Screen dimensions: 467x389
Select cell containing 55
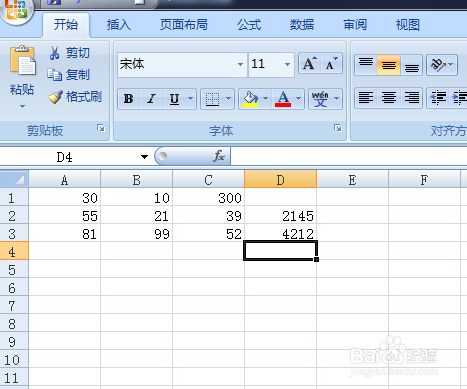point(64,216)
